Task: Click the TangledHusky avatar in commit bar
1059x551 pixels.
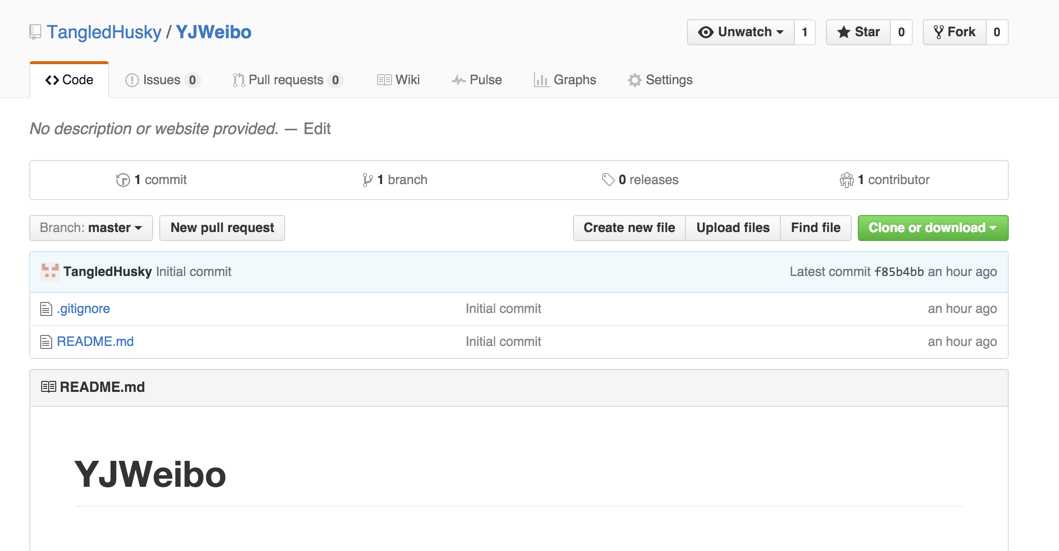Action: 49,271
